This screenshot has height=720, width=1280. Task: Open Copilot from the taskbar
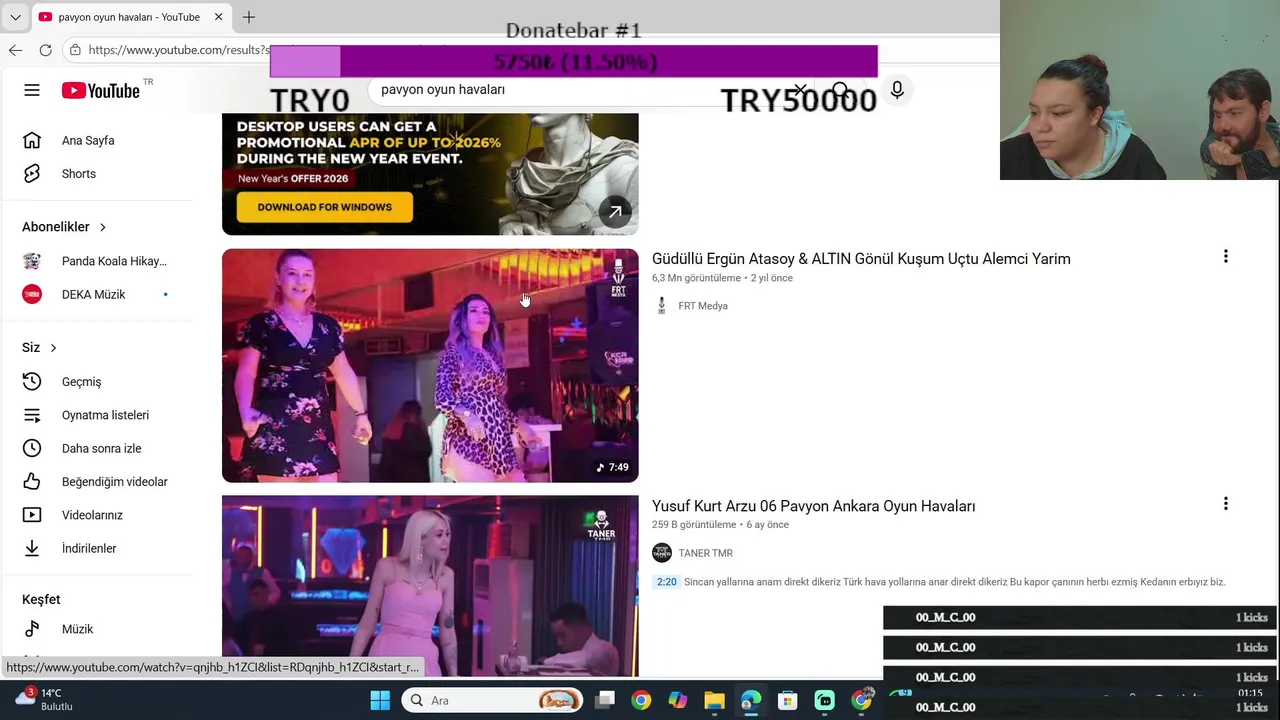pos(678,701)
